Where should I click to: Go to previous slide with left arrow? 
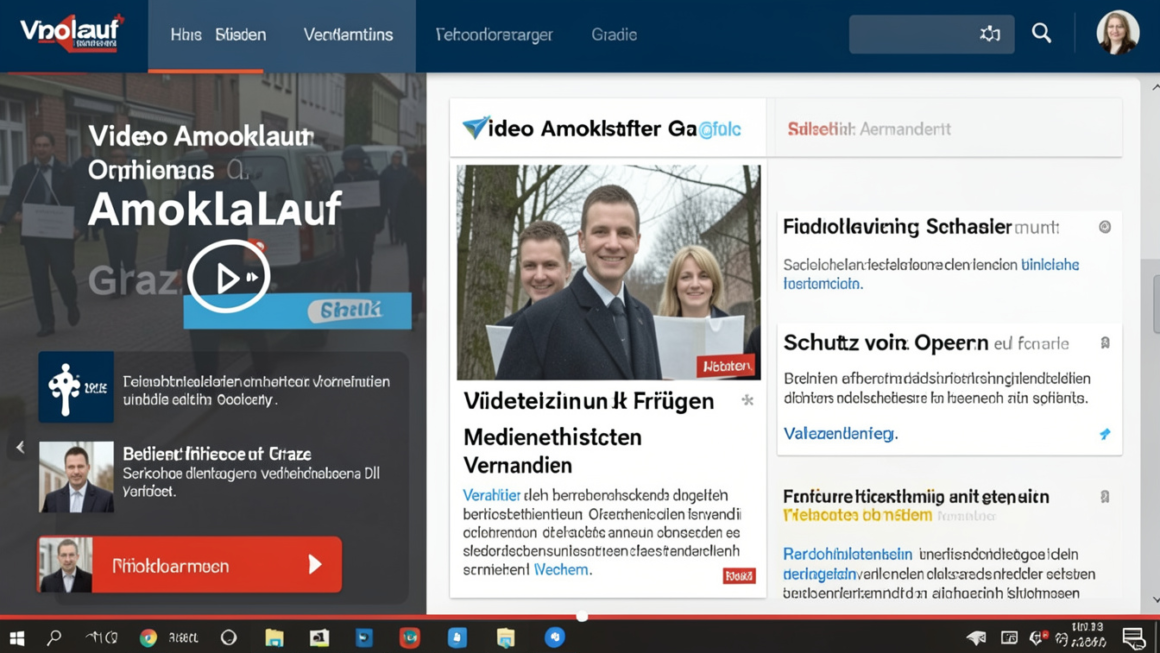tap(20, 447)
